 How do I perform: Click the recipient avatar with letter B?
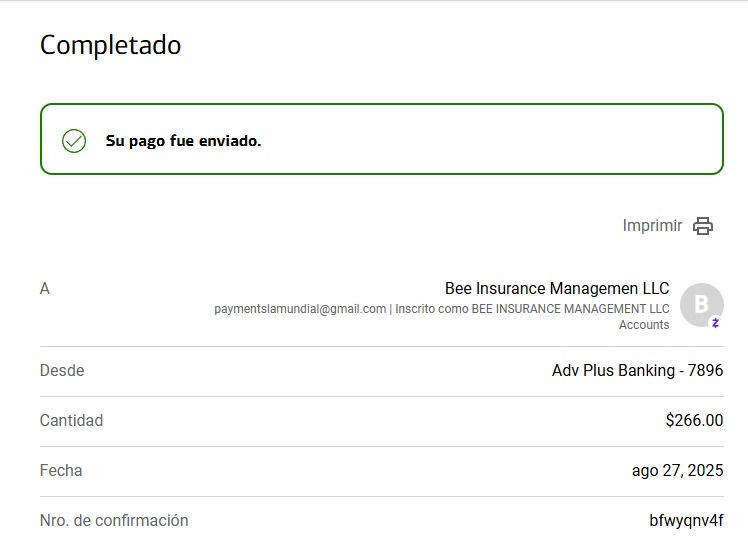[x=701, y=304]
